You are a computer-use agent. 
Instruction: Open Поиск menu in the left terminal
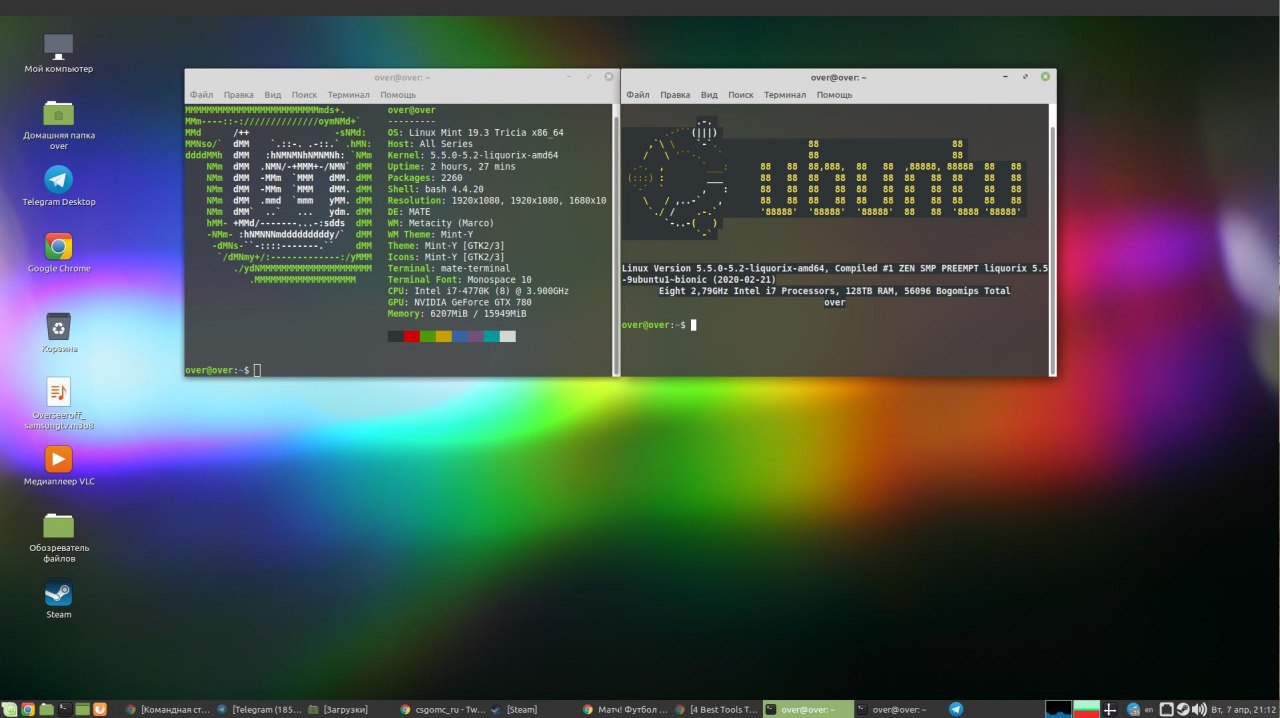click(x=304, y=95)
